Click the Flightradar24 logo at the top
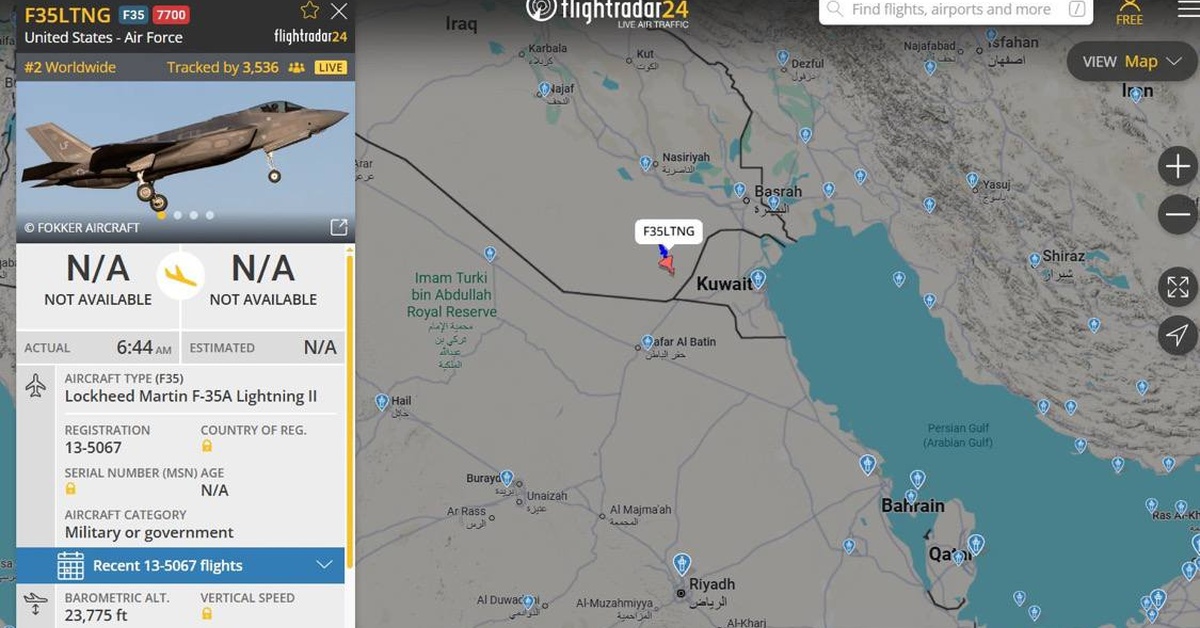The width and height of the screenshot is (1200, 628). coord(607,12)
